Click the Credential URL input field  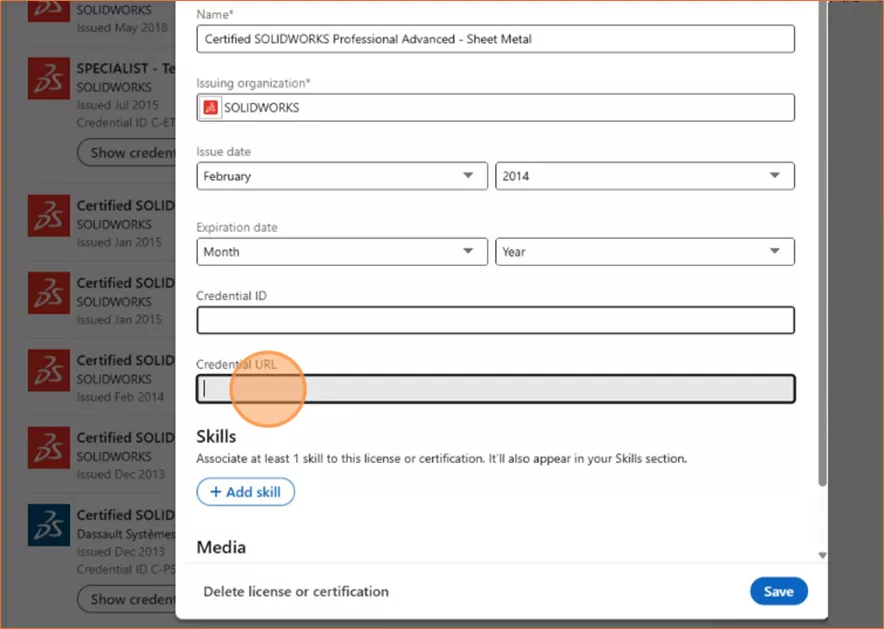[496, 389]
